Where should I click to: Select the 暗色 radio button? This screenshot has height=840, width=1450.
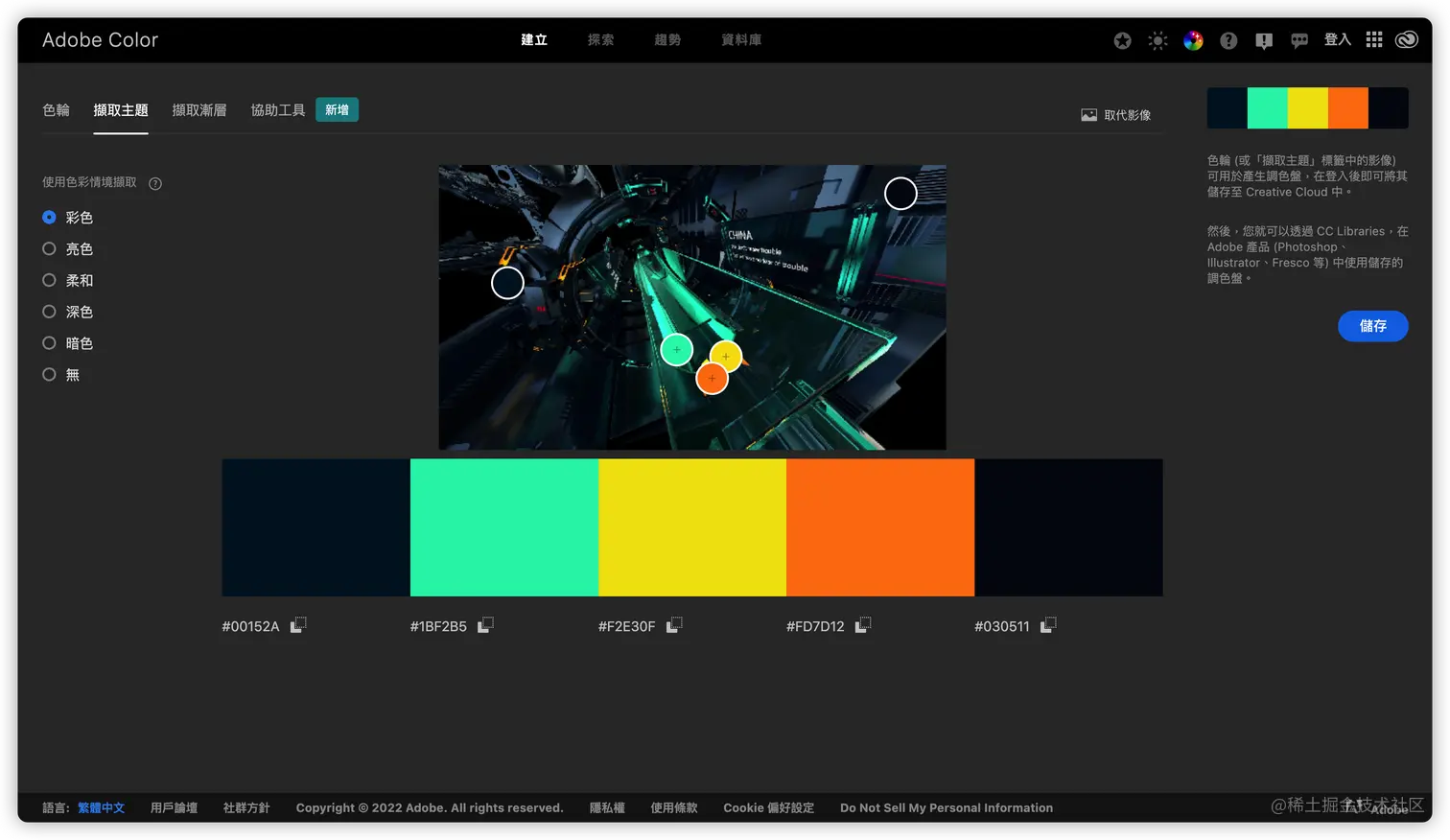[x=49, y=343]
